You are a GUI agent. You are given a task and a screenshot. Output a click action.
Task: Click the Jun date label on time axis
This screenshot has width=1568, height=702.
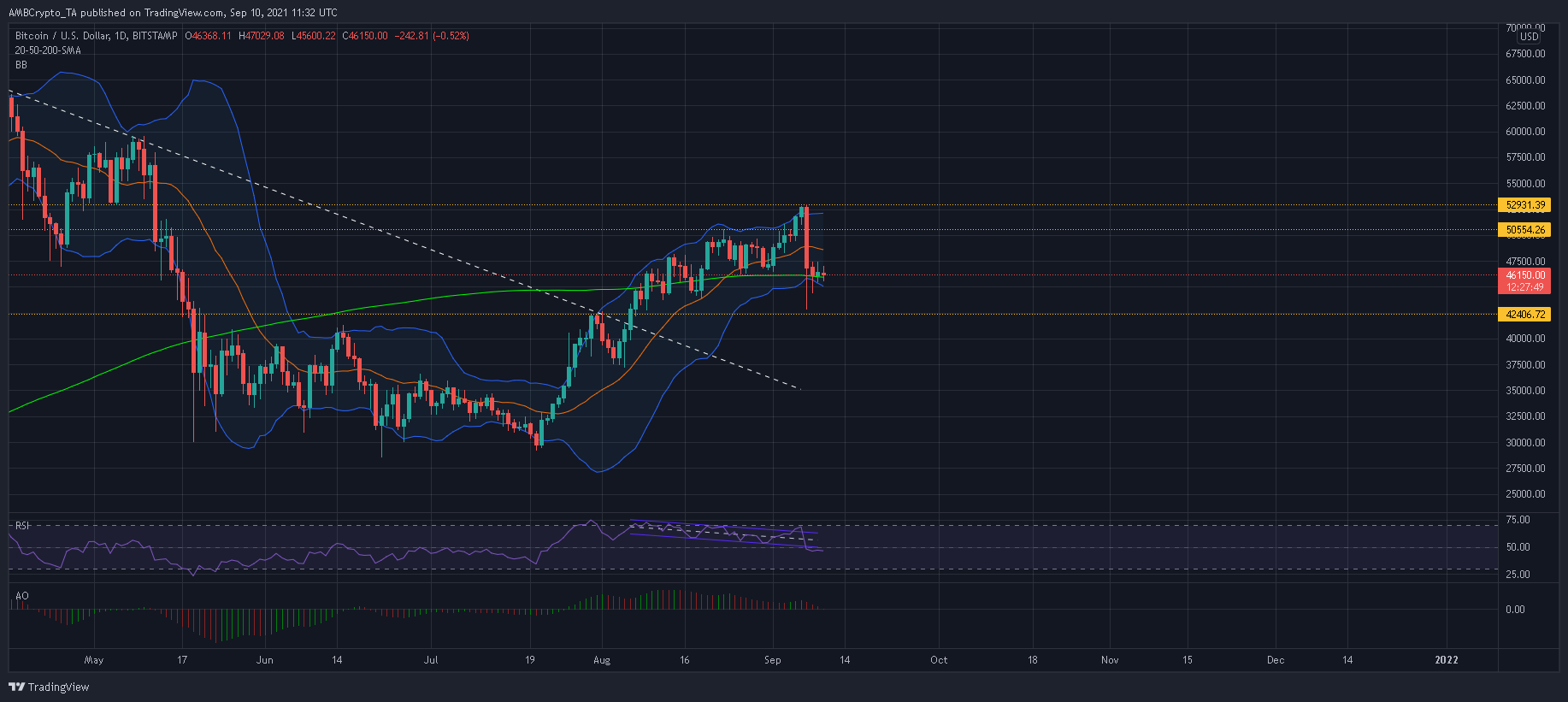(x=265, y=660)
